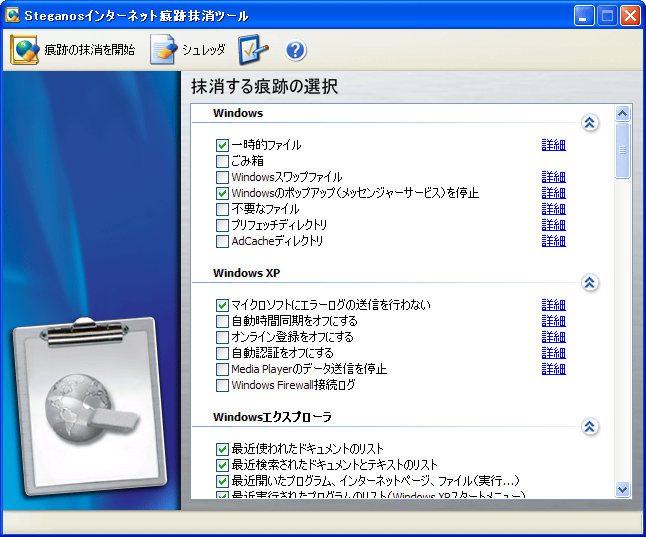Image resolution: width=646 pixels, height=537 pixels.
Task: Click the Steganos app icon in title bar
Action: coord(12,15)
